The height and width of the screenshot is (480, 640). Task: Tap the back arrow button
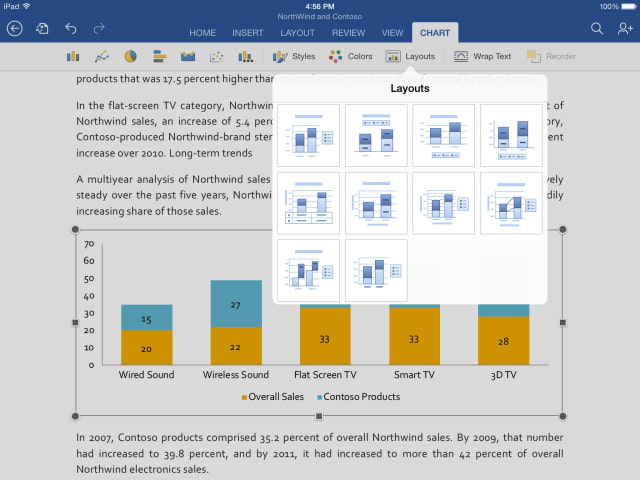(14, 30)
